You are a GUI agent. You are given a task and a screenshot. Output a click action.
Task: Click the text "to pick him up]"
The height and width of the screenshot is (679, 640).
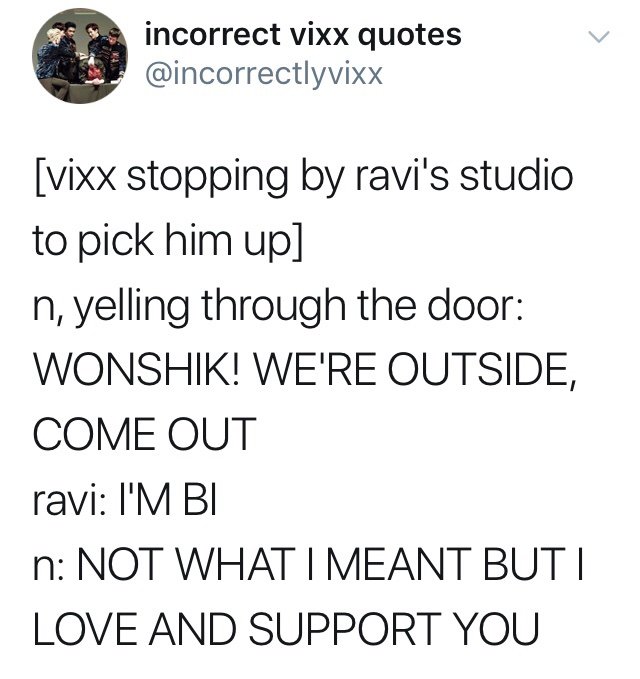[168, 242]
